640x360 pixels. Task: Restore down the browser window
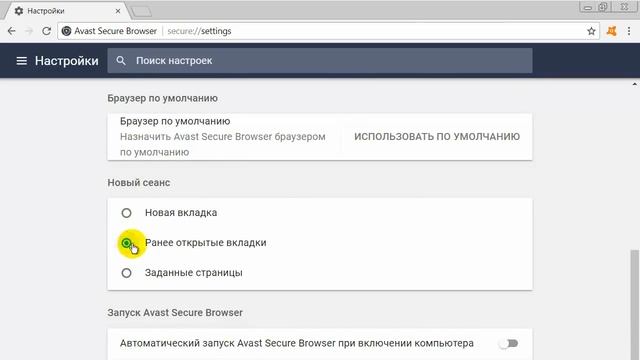click(x=603, y=7)
